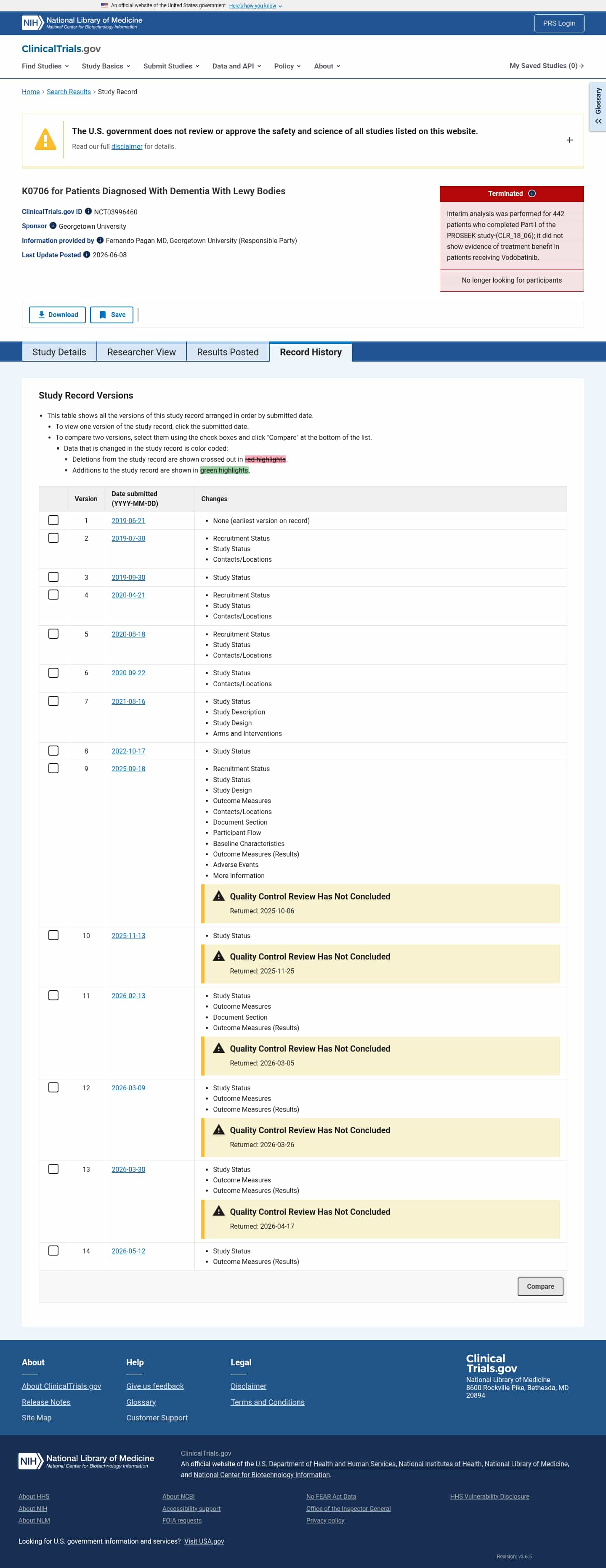Screen dimensions: 606x1568
Task: Open version submitted 2019-07-30
Action: pyautogui.click(x=128, y=538)
